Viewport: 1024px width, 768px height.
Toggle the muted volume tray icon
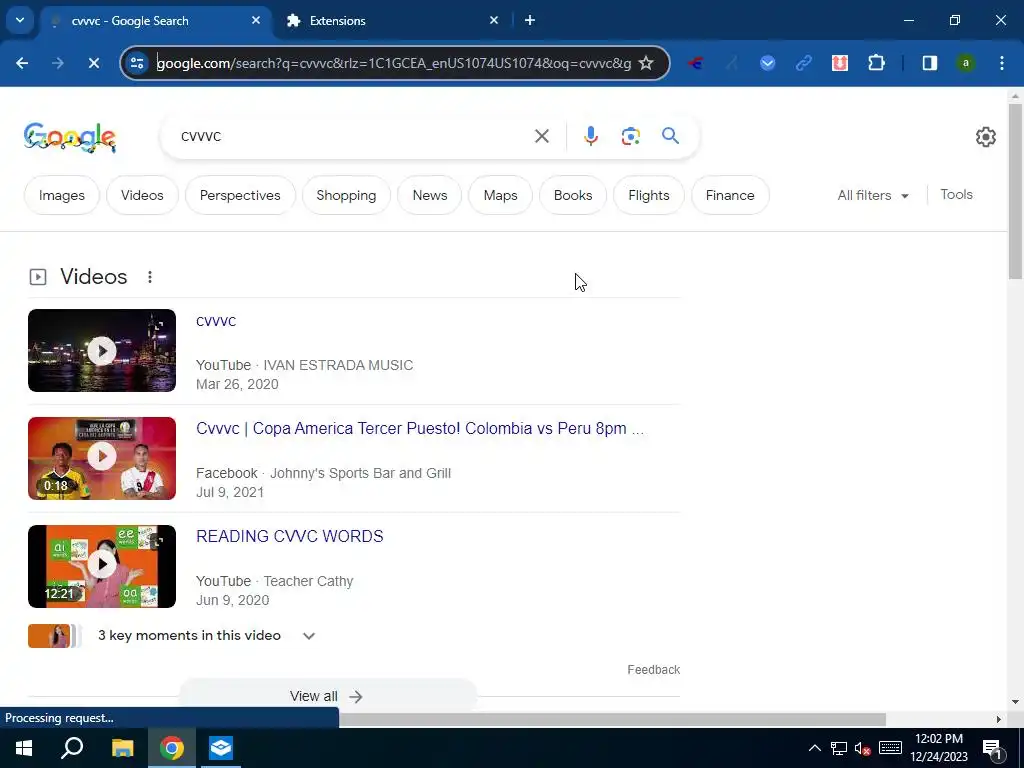point(863,748)
